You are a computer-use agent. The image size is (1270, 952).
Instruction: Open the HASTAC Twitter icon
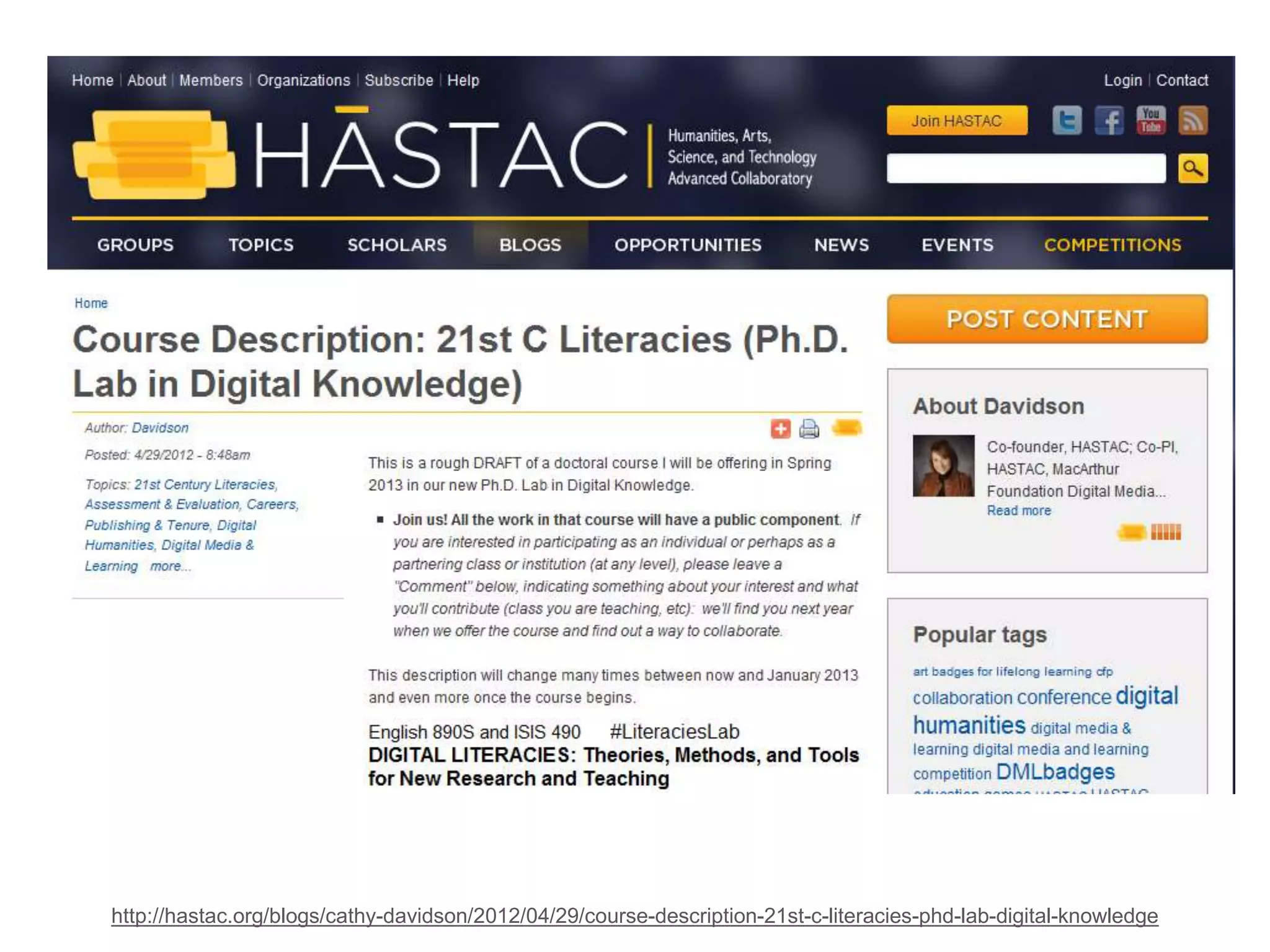click(x=1067, y=120)
